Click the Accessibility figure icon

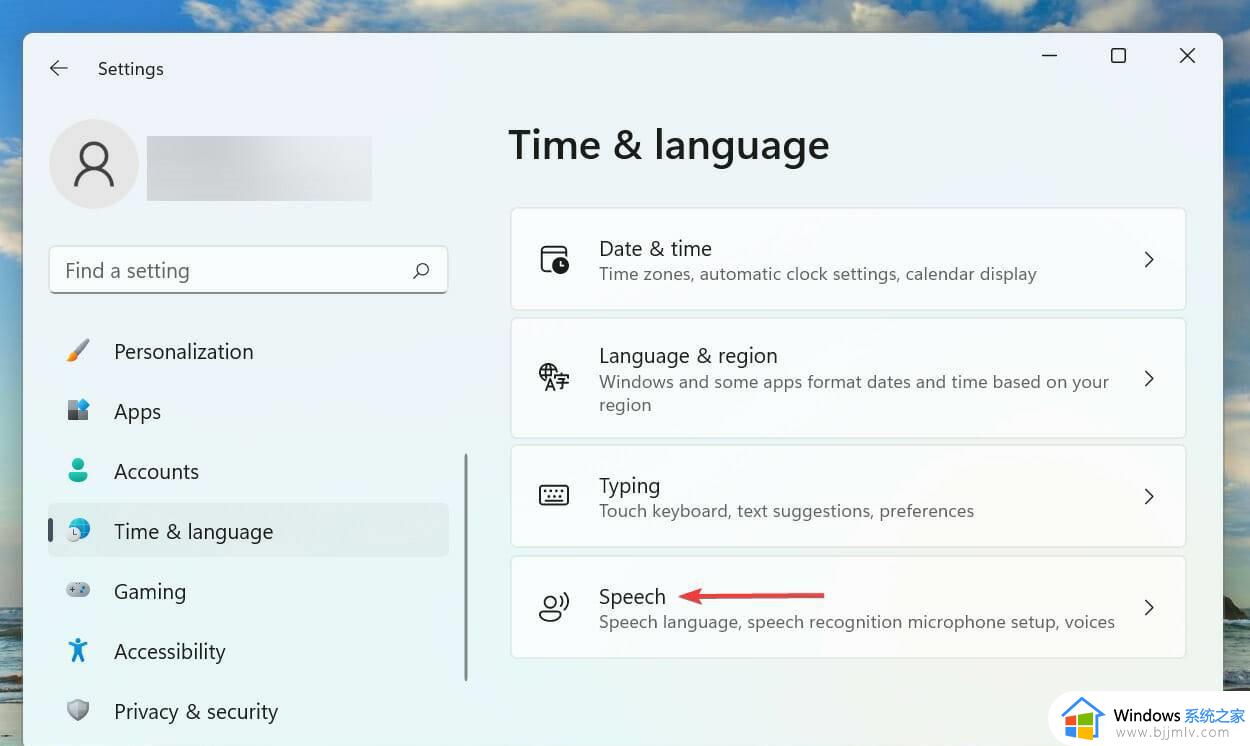[x=78, y=651]
